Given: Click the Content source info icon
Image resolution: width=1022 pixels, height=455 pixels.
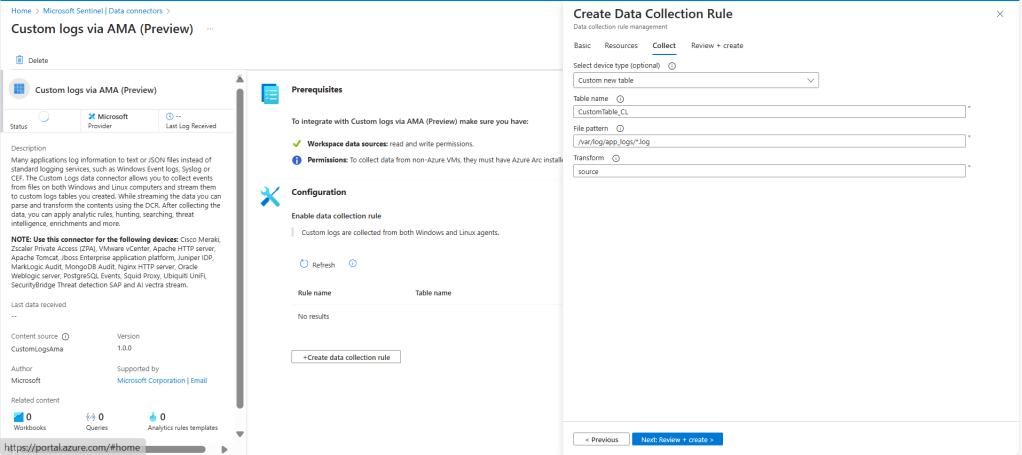Looking at the screenshot, I should [x=66, y=337].
